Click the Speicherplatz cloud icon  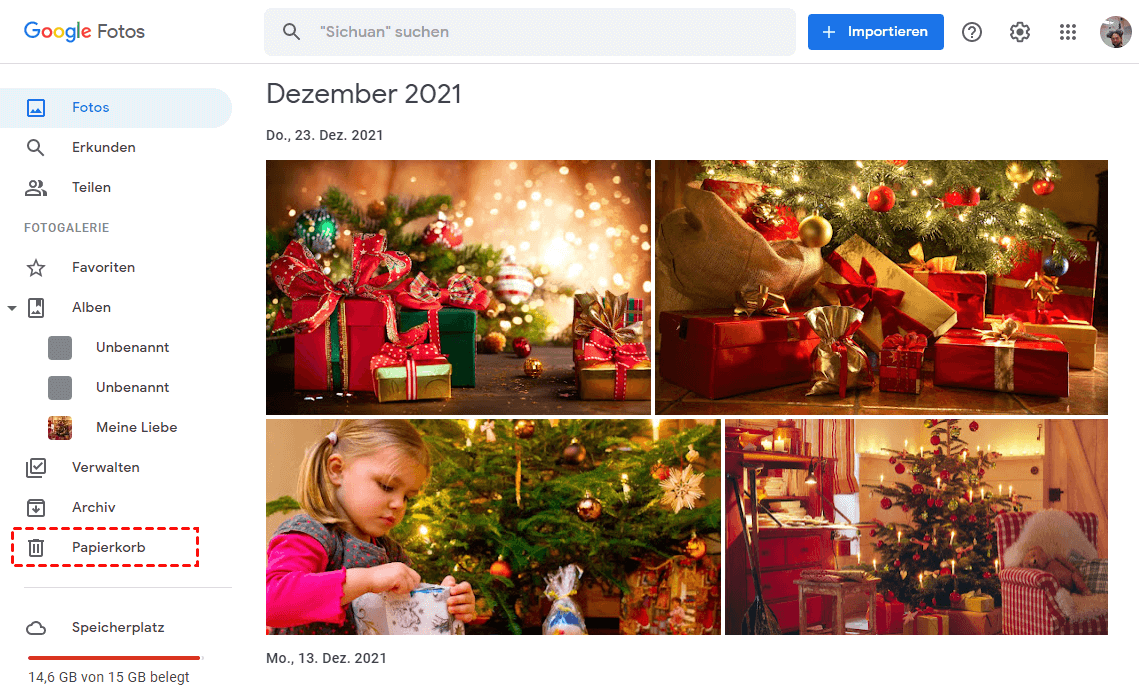click(36, 628)
